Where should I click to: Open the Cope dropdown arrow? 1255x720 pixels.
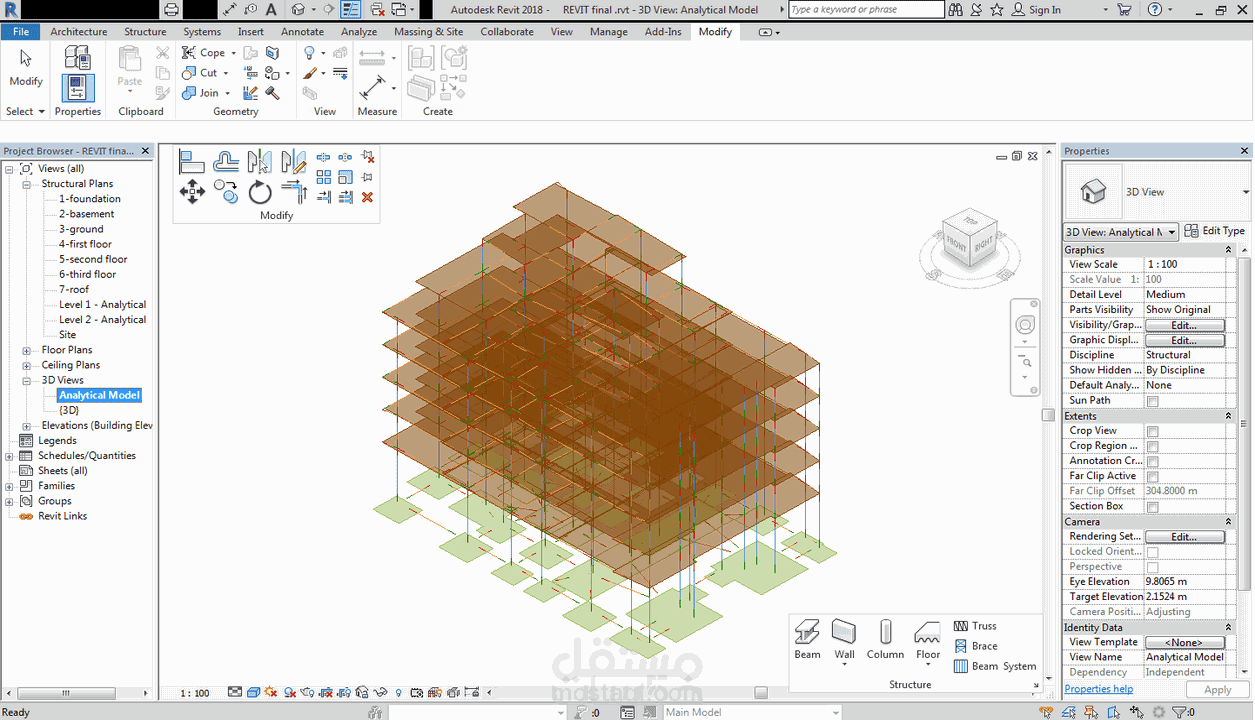click(233, 53)
